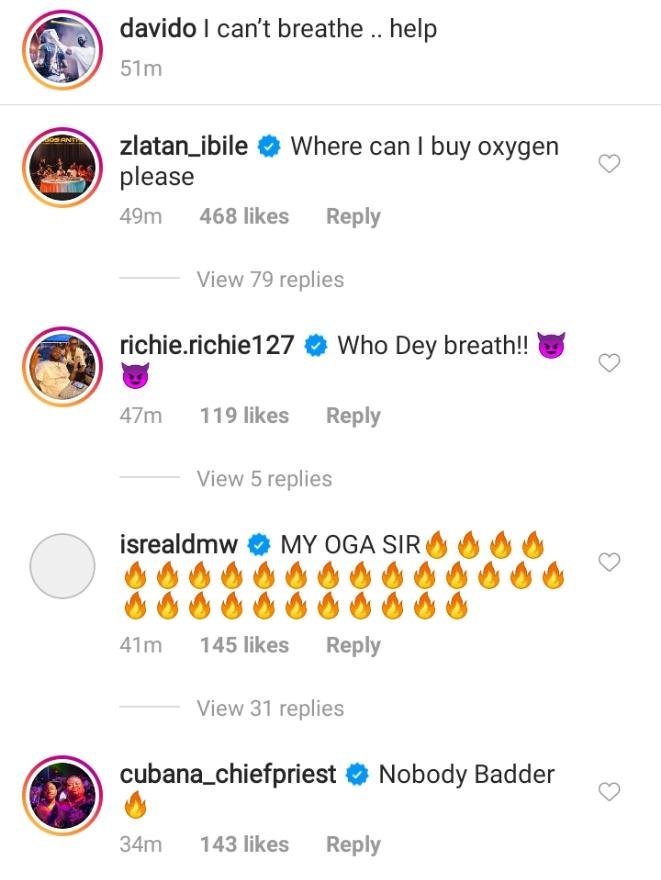Reply to zlatan_ibile's comment
The height and width of the screenshot is (880, 661).
[x=353, y=217]
